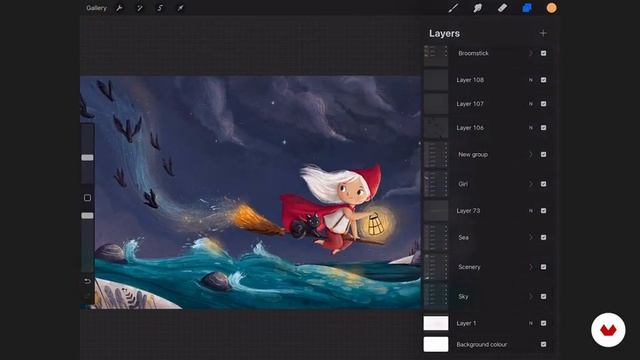Screen dimensions: 640x360
Task: Select the Layer 106 thumbnail
Action: 436,128
